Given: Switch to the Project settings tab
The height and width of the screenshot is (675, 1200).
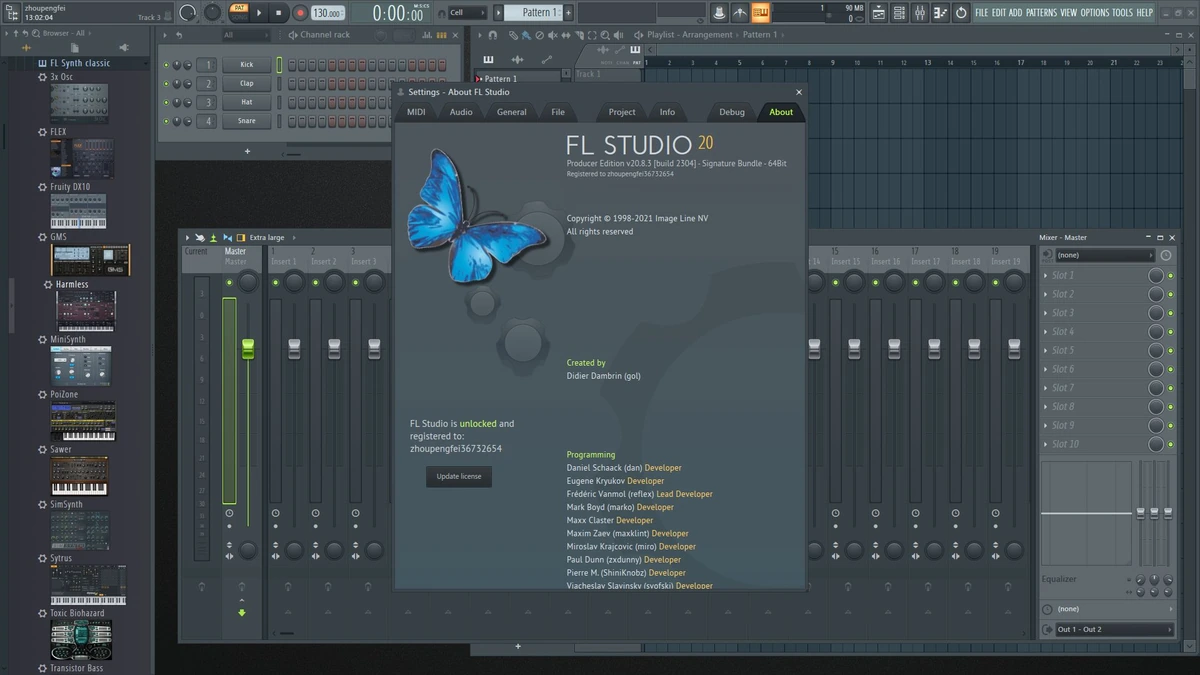Looking at the screenshot, I should 622,112.
